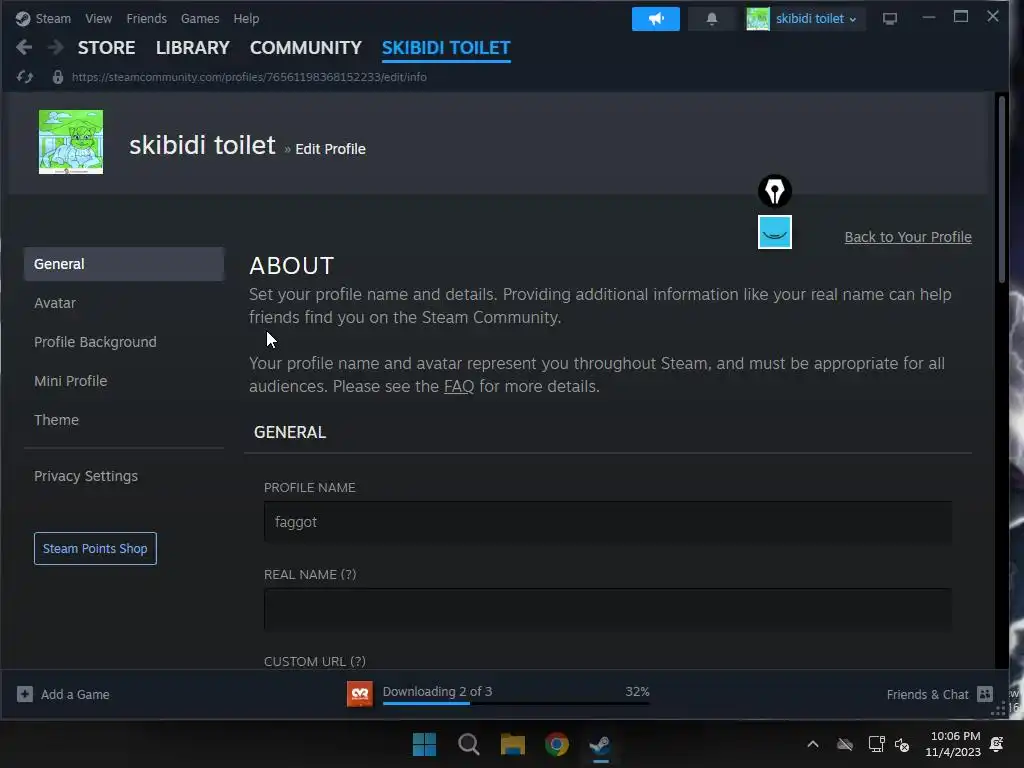Click the black pen nib icon
The image size is (1024, 768).
775,191
